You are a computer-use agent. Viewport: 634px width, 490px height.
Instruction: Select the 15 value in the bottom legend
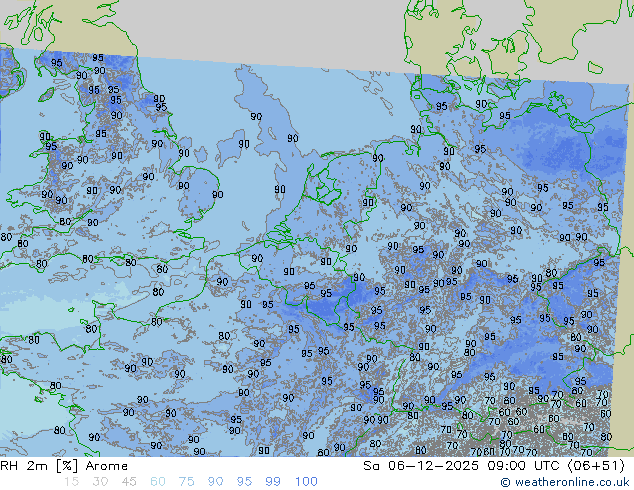coord(71,482)
